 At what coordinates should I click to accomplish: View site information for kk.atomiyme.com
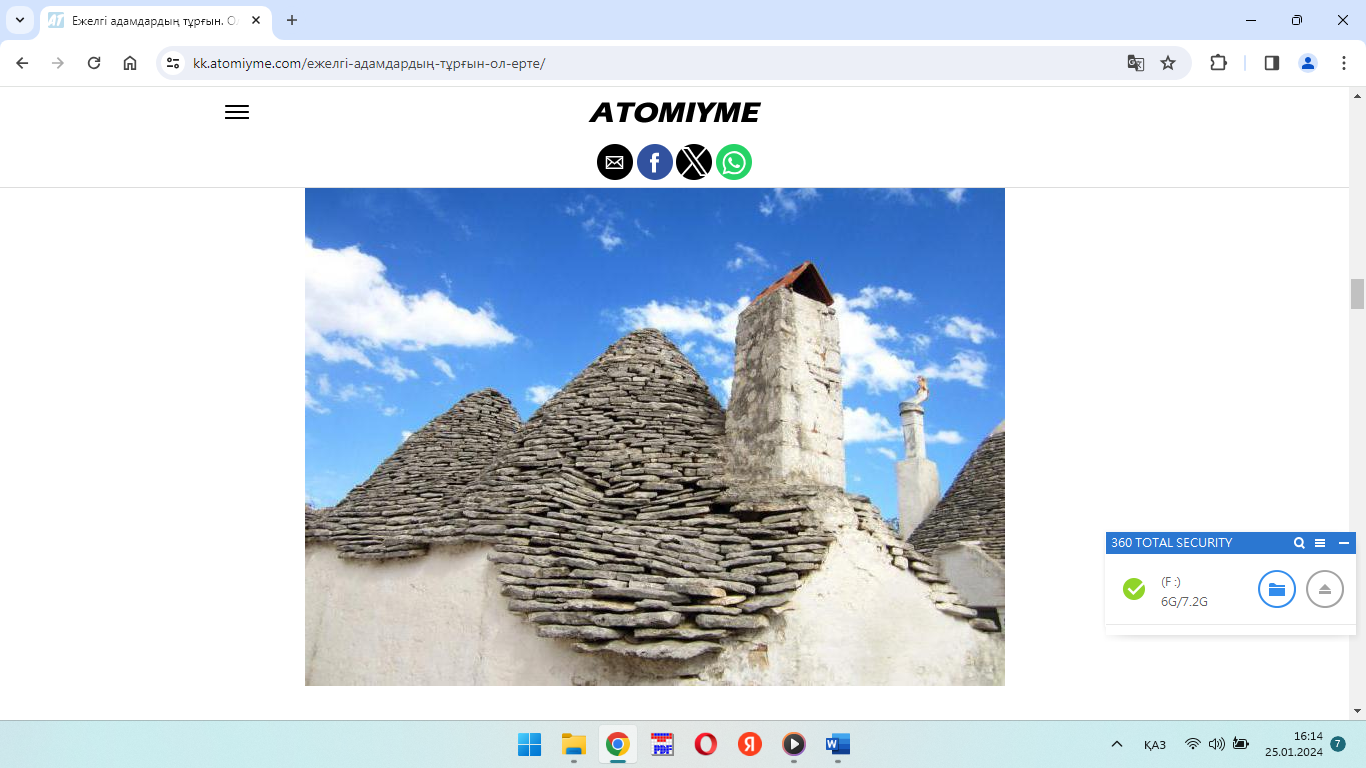pyautogui.click(x=173, y=63)
